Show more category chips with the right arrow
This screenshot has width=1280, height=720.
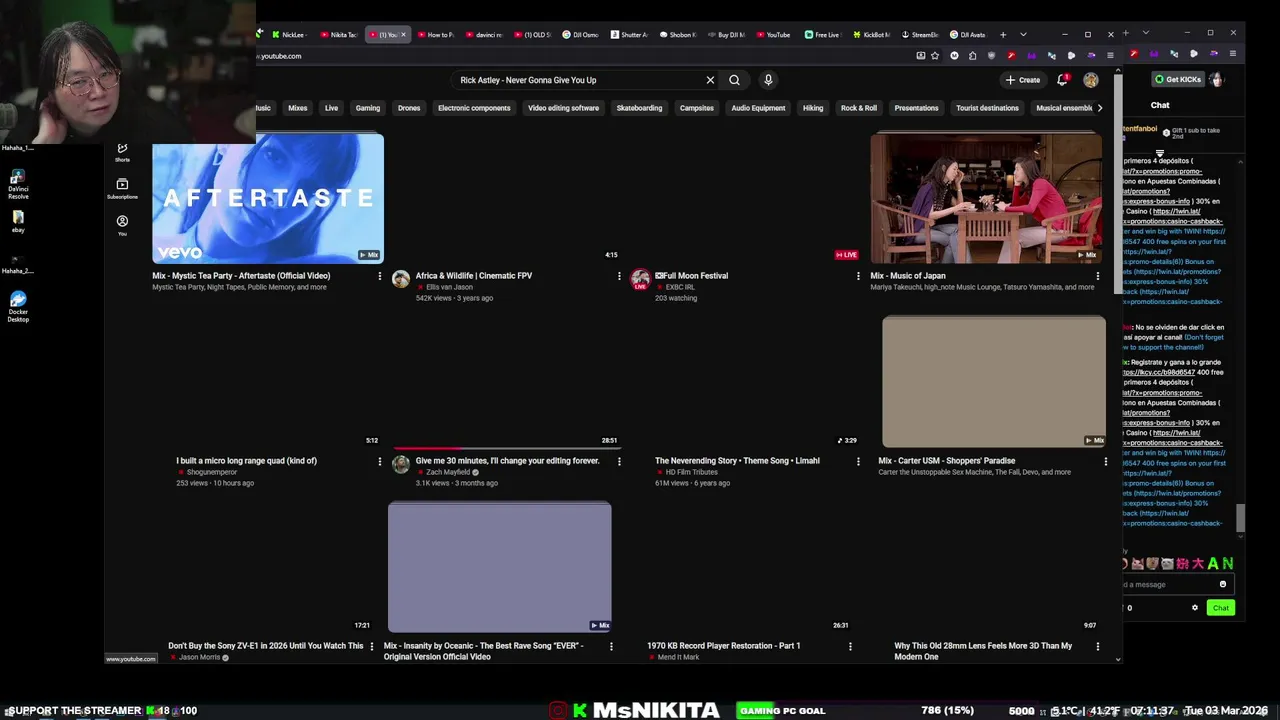pos(1100,108)
